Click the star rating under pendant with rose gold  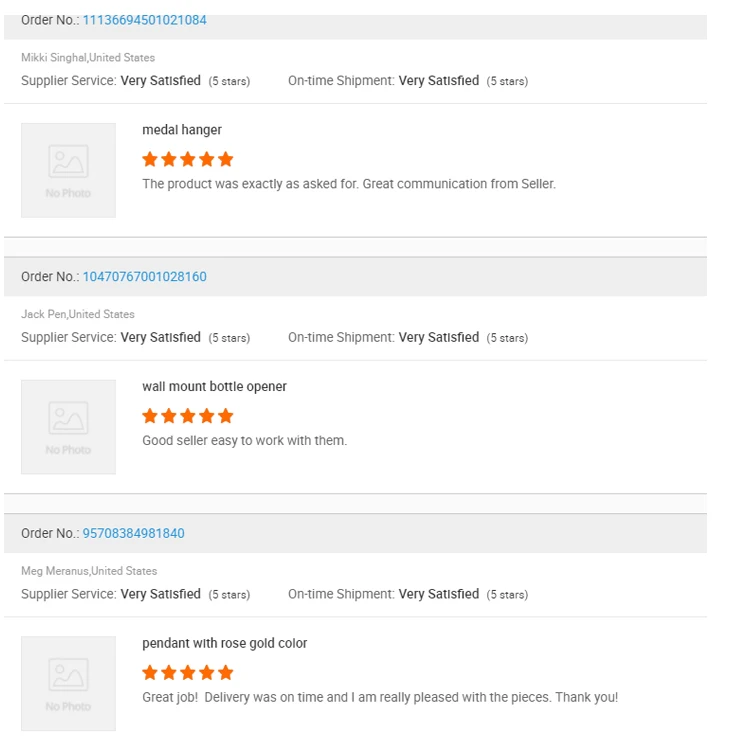188,673
